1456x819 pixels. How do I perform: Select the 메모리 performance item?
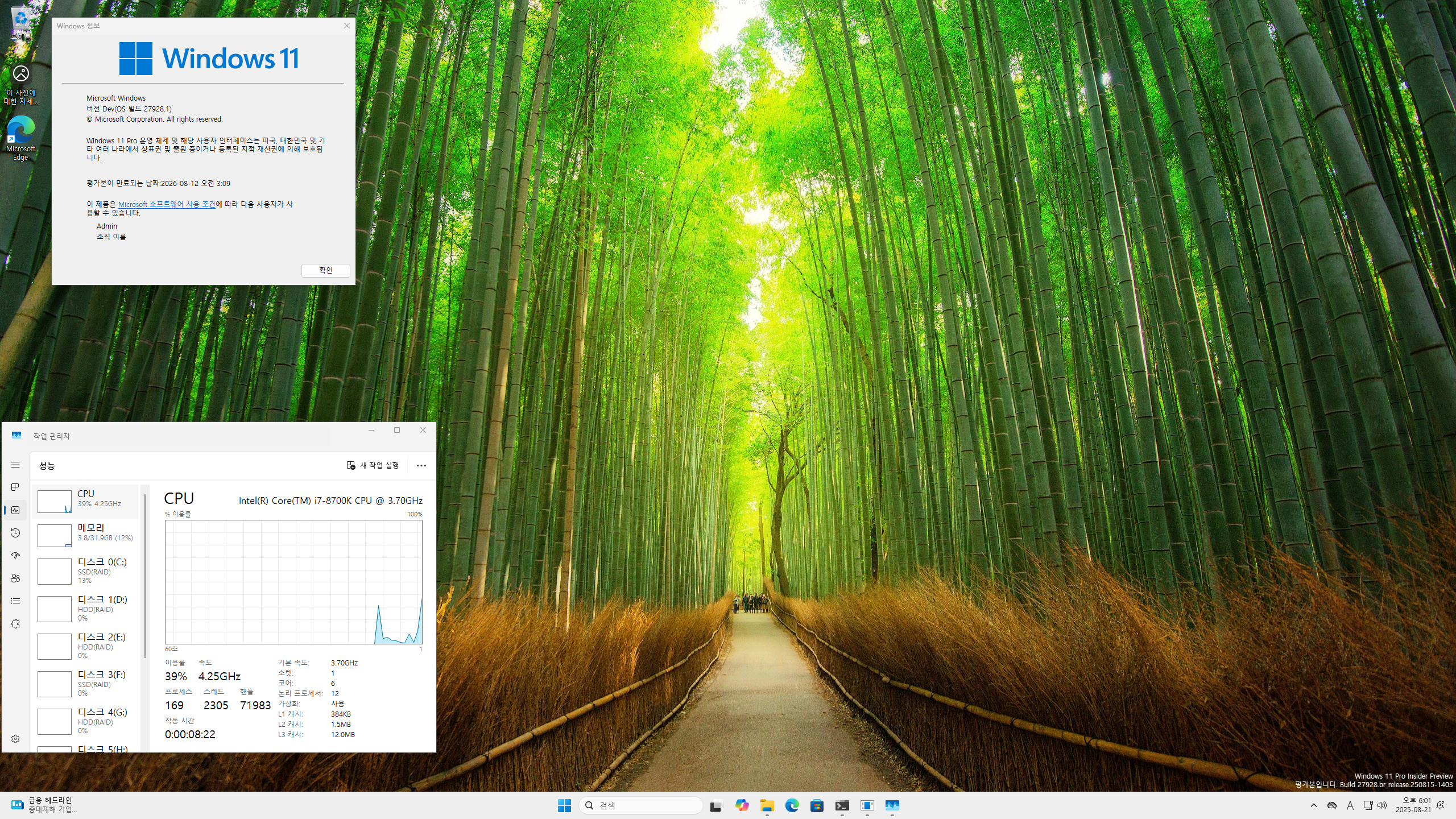tap(85, 535)
